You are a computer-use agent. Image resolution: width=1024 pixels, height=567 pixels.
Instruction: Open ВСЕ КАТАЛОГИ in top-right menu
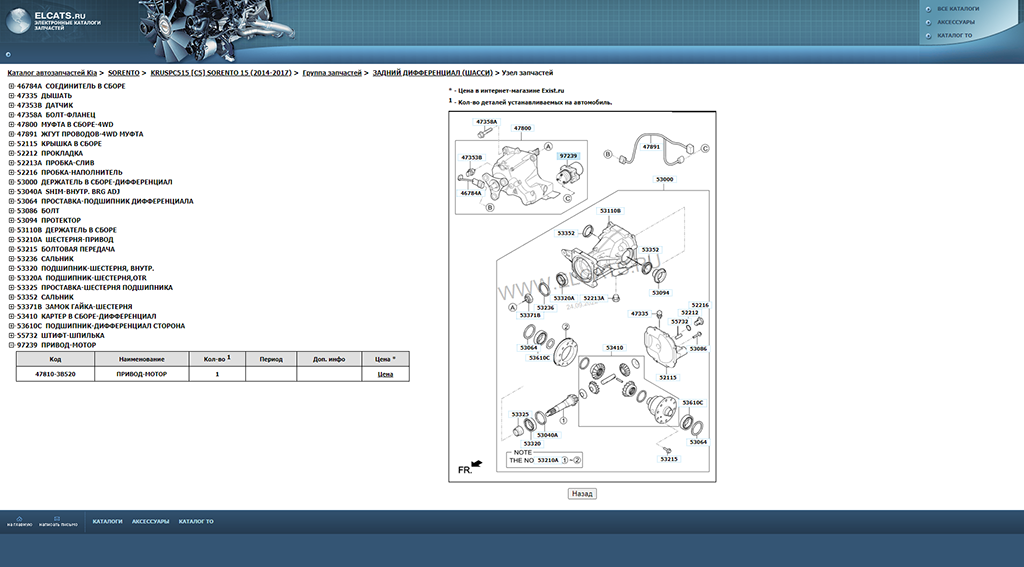coord(957,8)
